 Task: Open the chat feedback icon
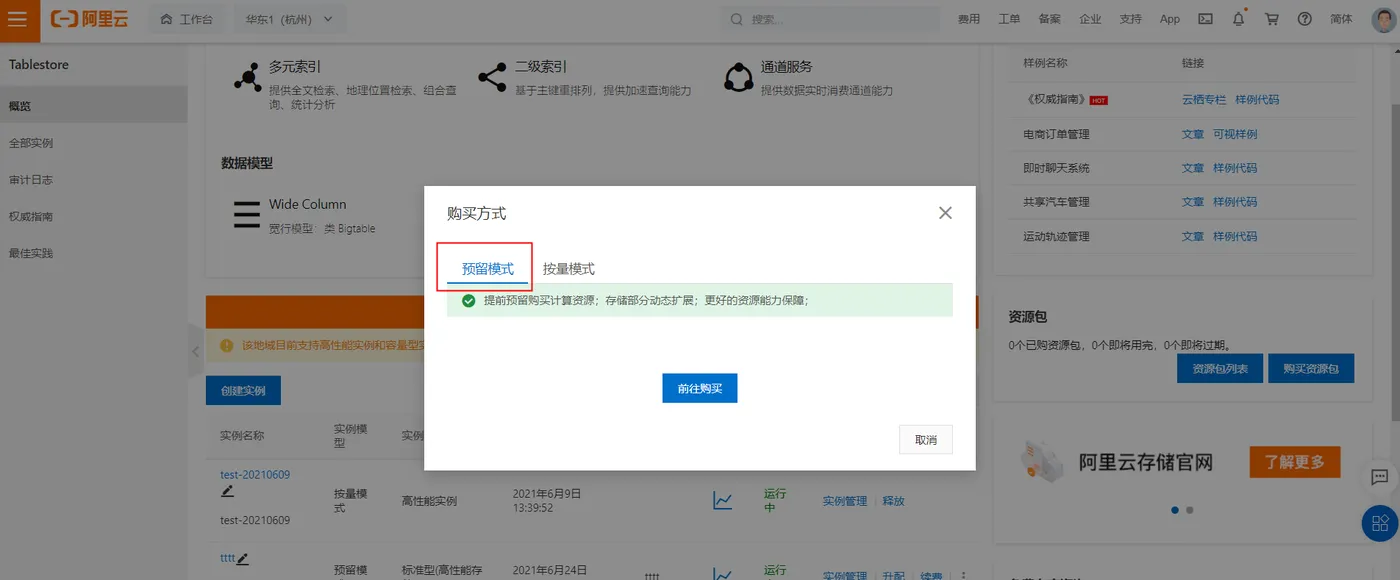click(x=1380, y=477)
